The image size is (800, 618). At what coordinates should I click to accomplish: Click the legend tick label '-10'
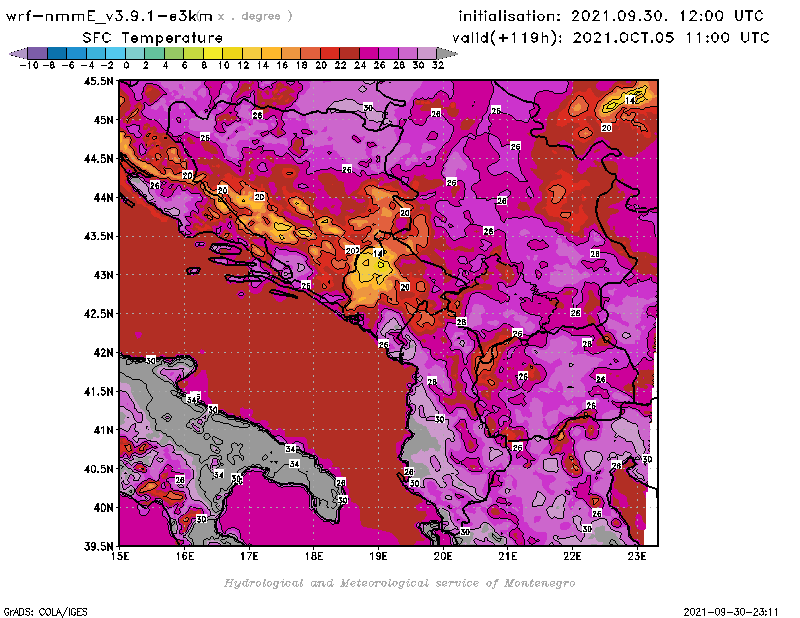click(29, 65)
